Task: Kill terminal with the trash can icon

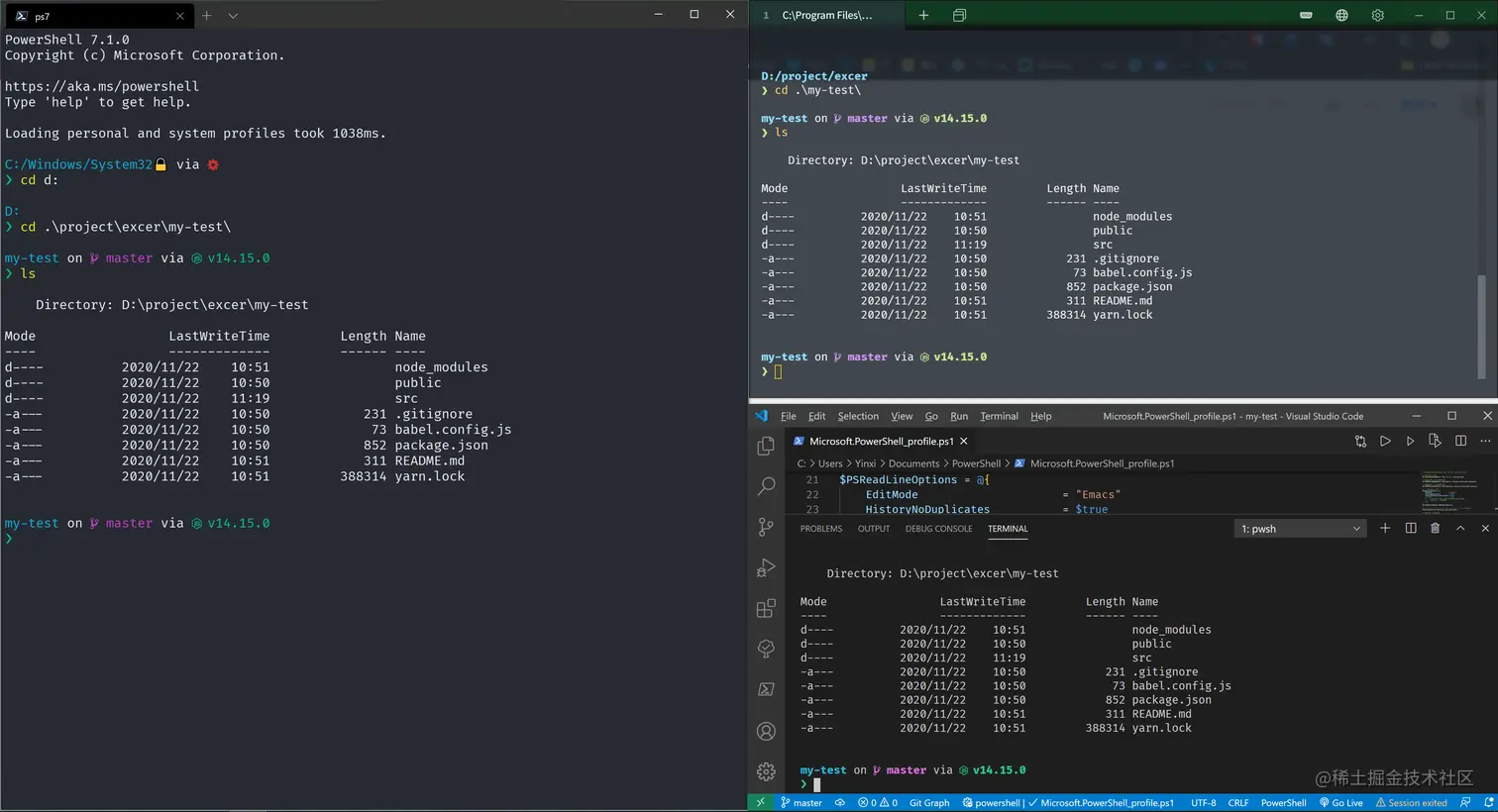Action: click(1435, 529)
